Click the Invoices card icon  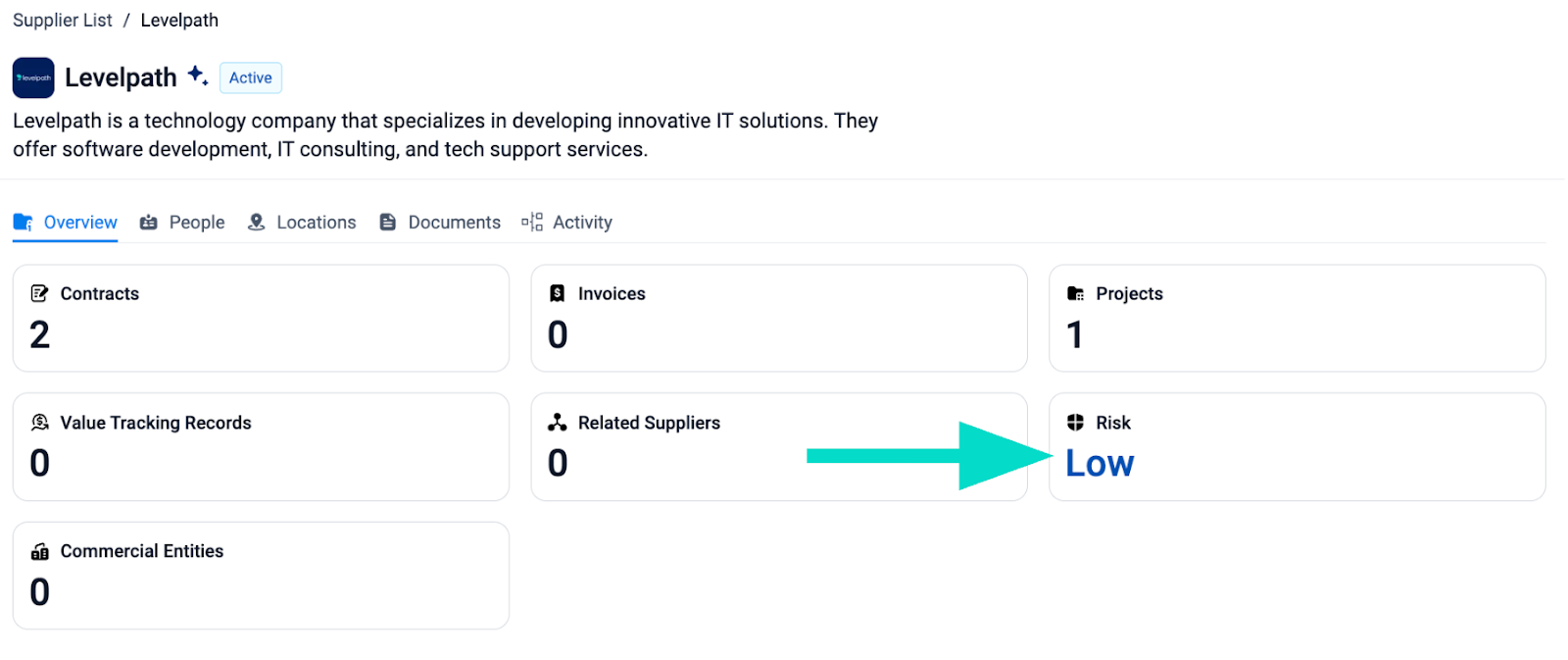558,293
